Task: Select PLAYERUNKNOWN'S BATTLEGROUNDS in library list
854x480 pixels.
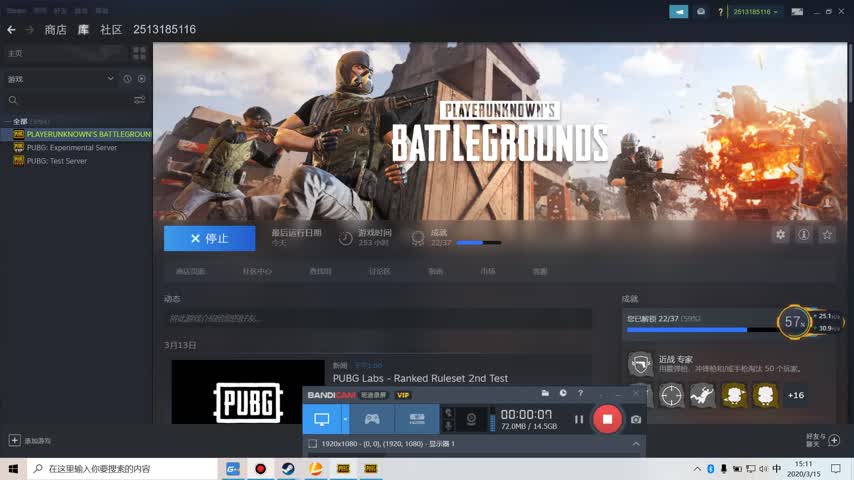Action: click(82, 134)
